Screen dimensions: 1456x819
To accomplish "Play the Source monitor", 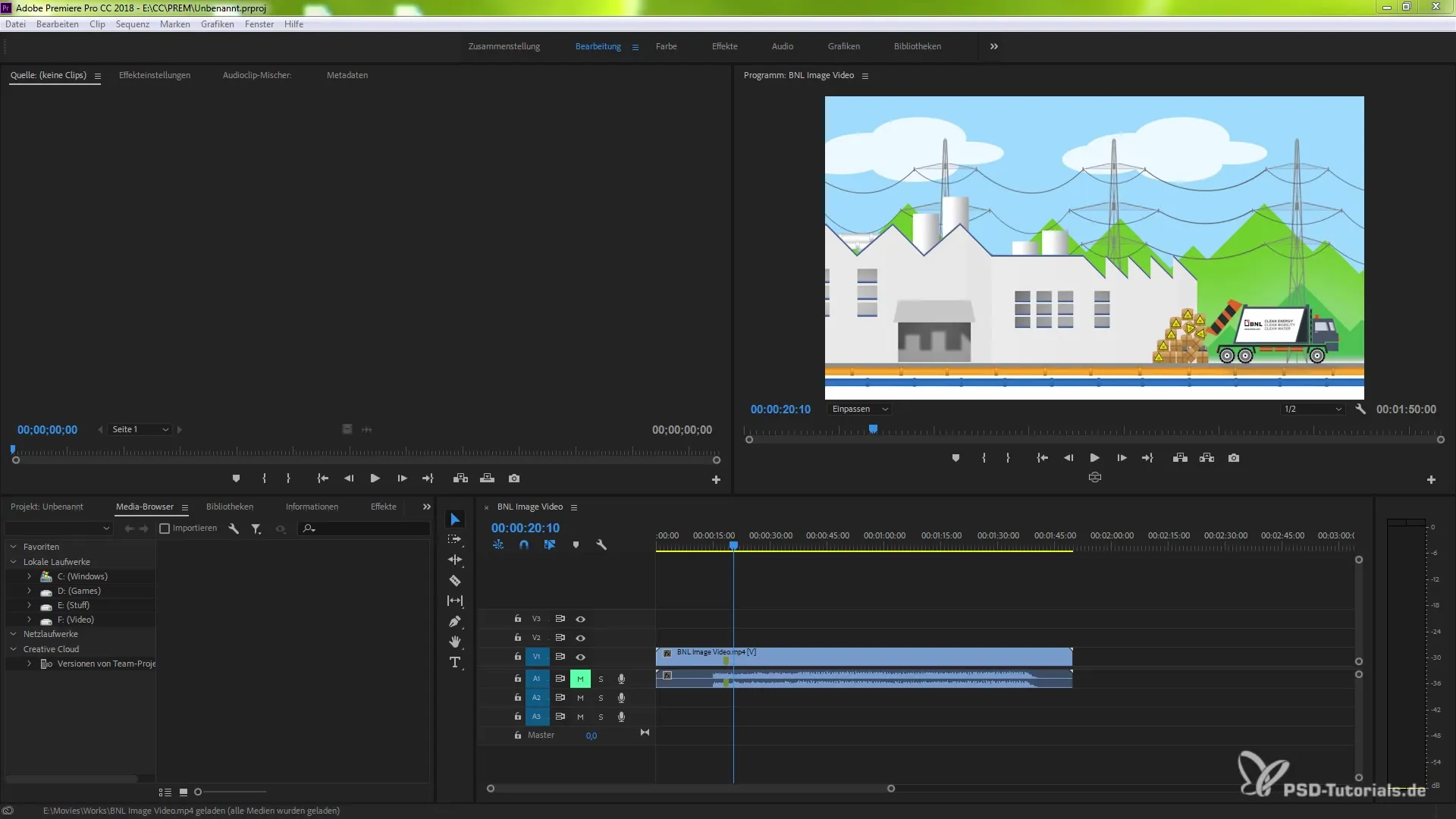I will [375, 479].
